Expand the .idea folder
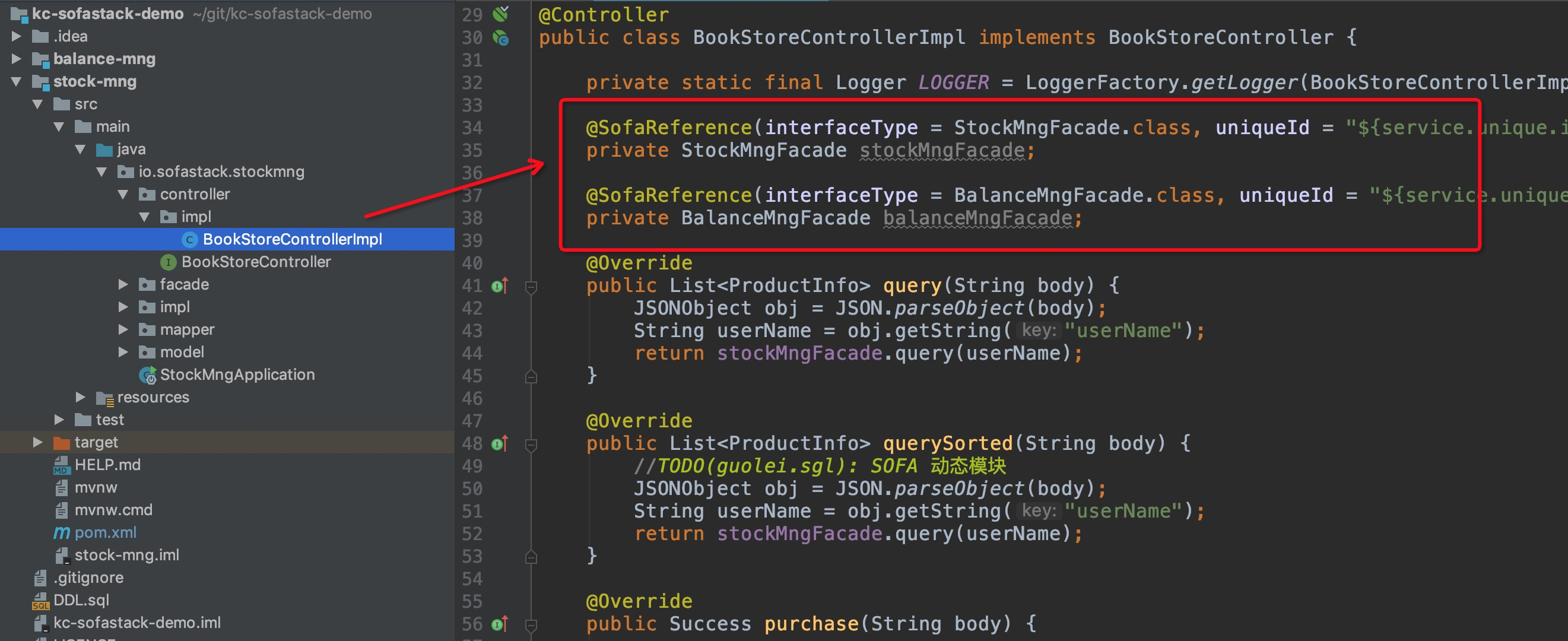Viewport: 1568px width, 641px height. click(17, 37)
